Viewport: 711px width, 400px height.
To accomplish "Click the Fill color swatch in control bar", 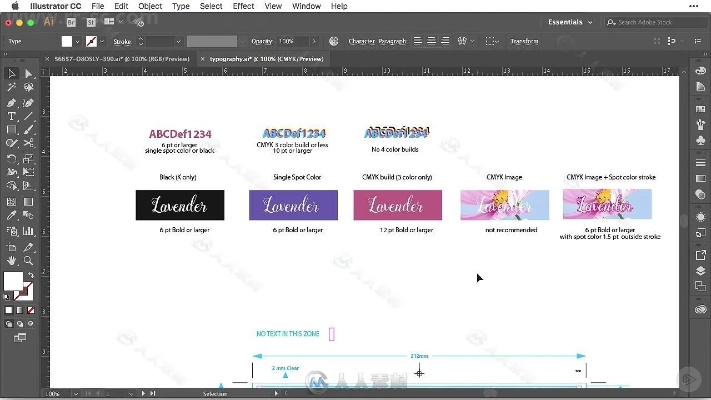I will coord(67,42).
